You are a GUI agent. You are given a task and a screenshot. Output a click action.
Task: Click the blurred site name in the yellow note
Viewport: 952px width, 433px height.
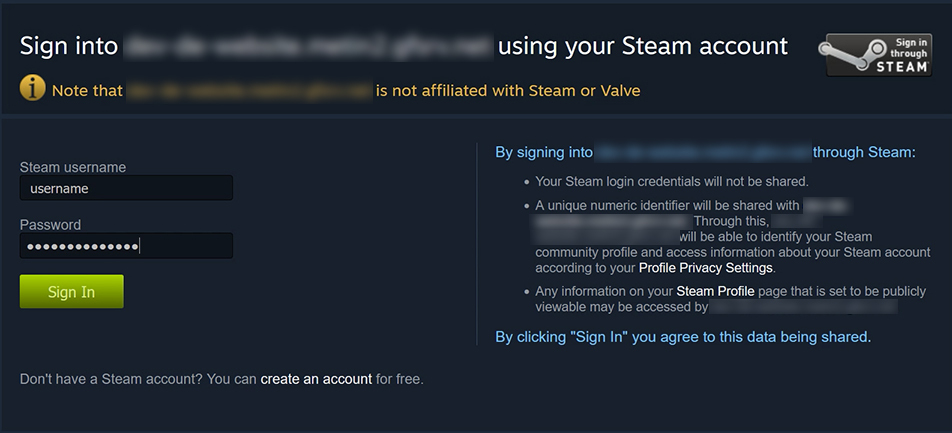[x=248, y=91]
